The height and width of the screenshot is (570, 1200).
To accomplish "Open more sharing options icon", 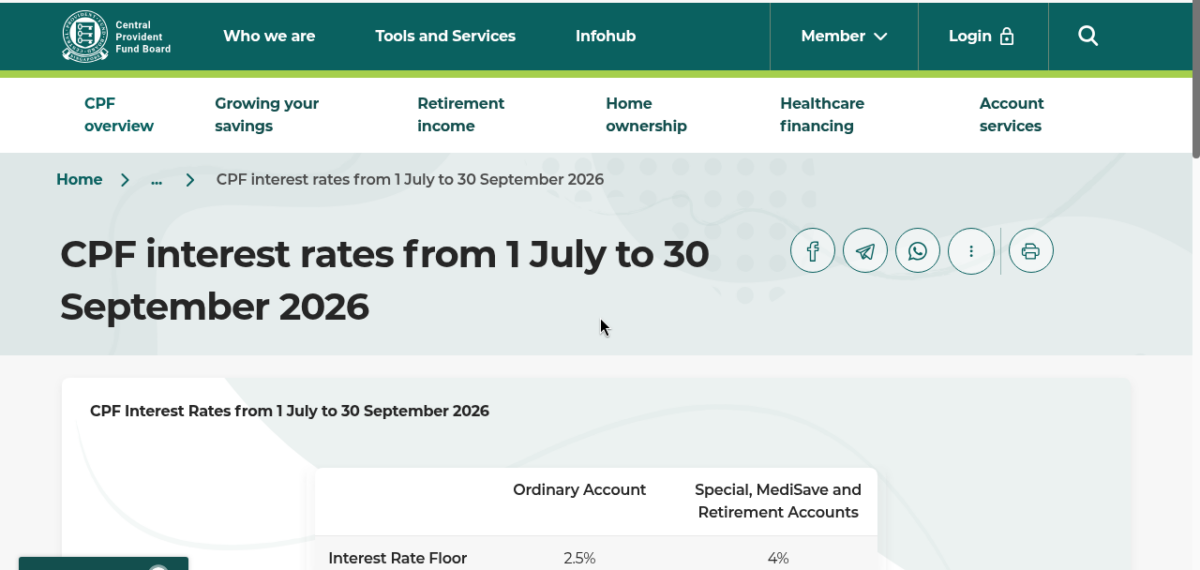I will point(970,251).
